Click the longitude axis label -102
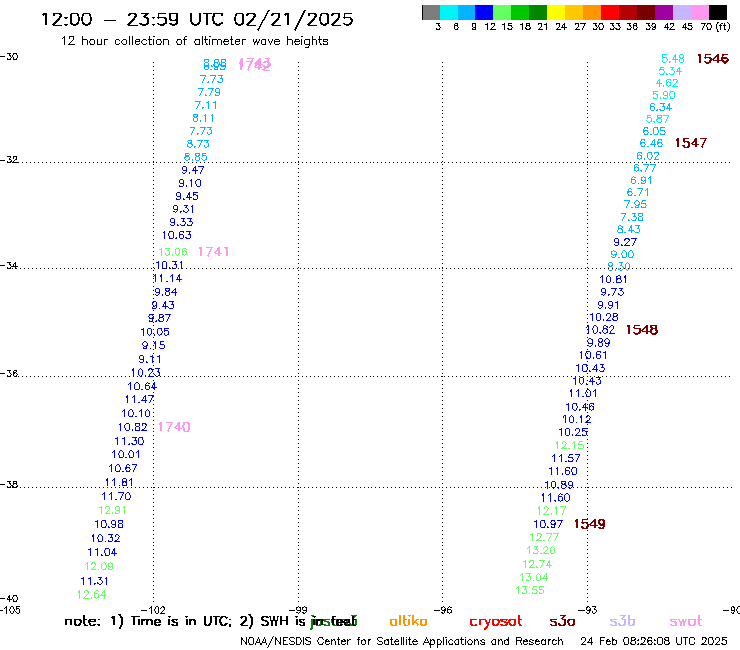 coord(153,610)
